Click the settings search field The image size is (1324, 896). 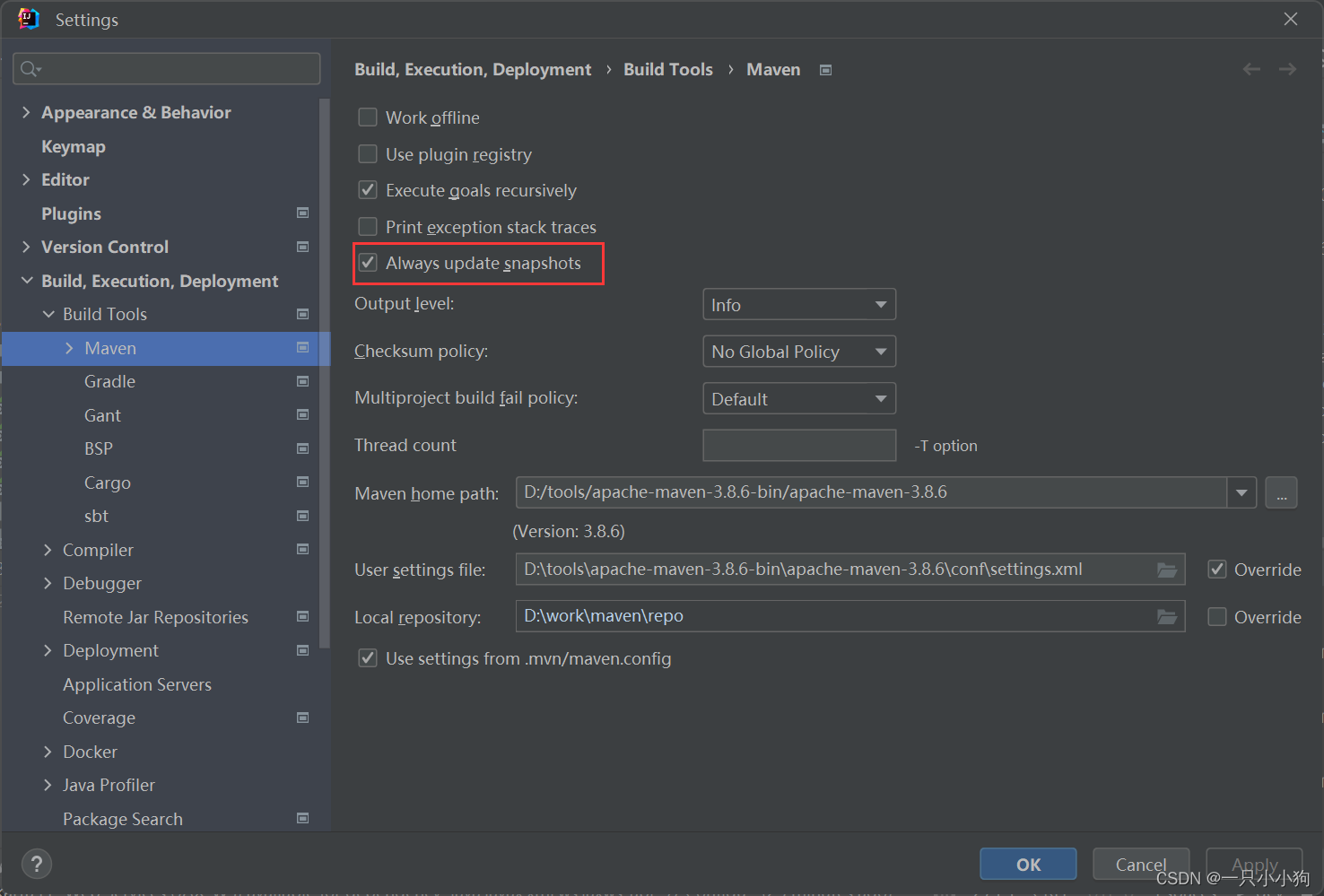[167, 69]
